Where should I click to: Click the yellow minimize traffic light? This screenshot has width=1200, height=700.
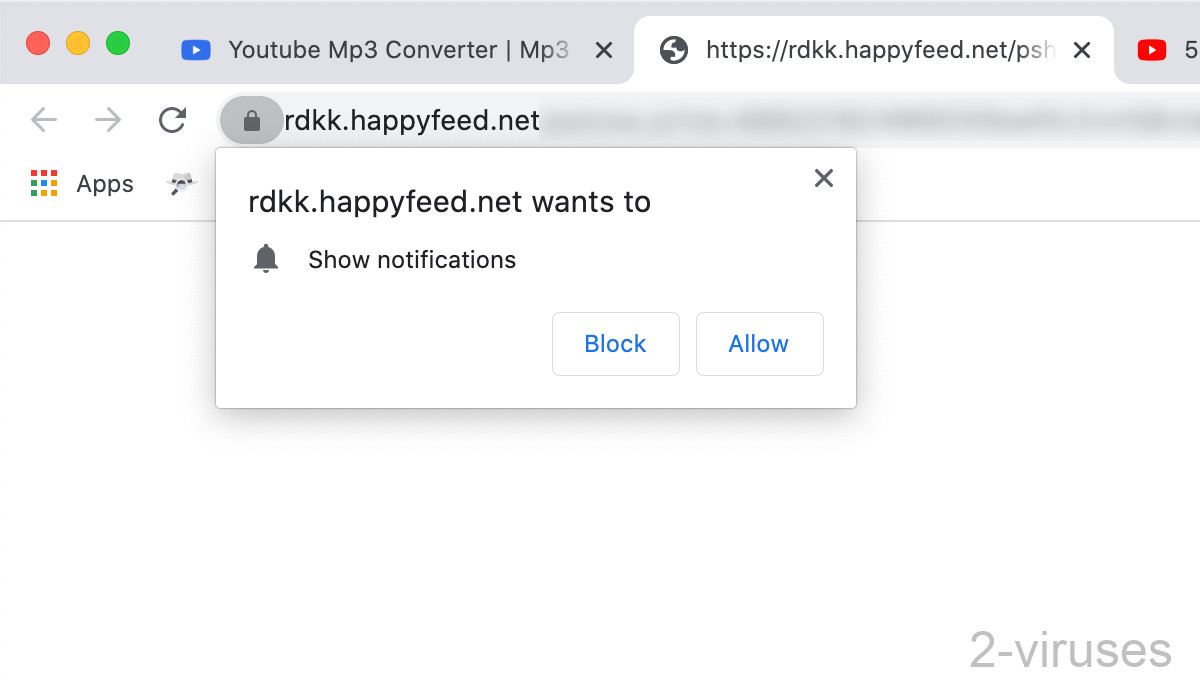[x=78, y=44]
